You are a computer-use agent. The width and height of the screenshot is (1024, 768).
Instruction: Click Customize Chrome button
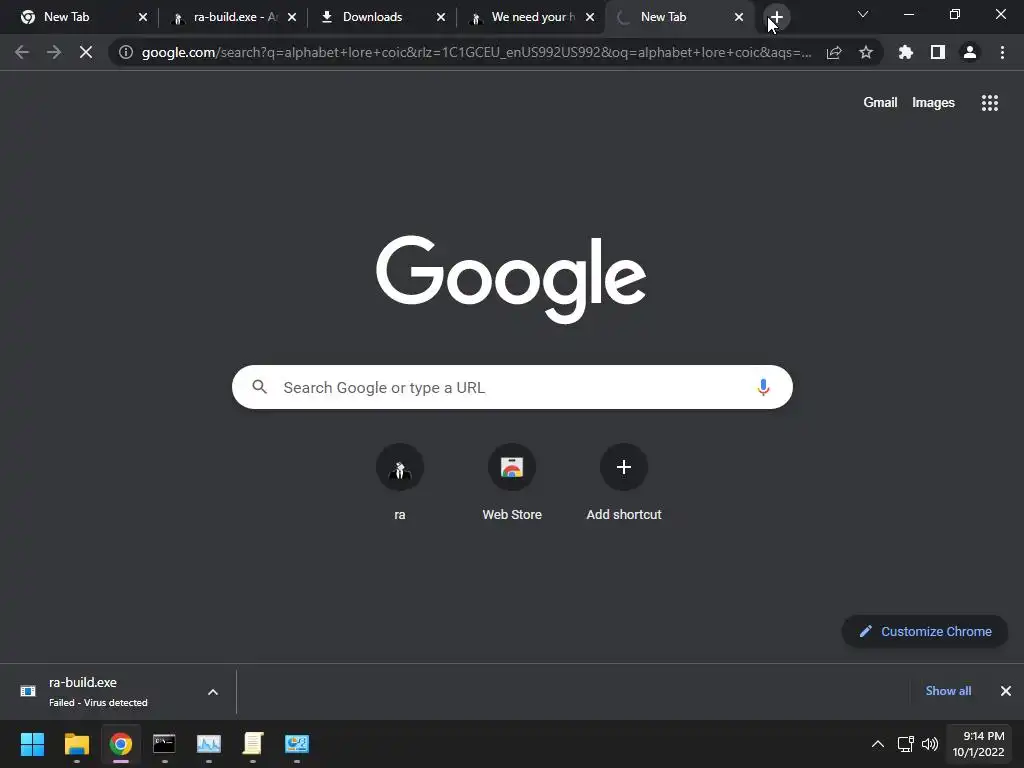(x=925, y=632)
